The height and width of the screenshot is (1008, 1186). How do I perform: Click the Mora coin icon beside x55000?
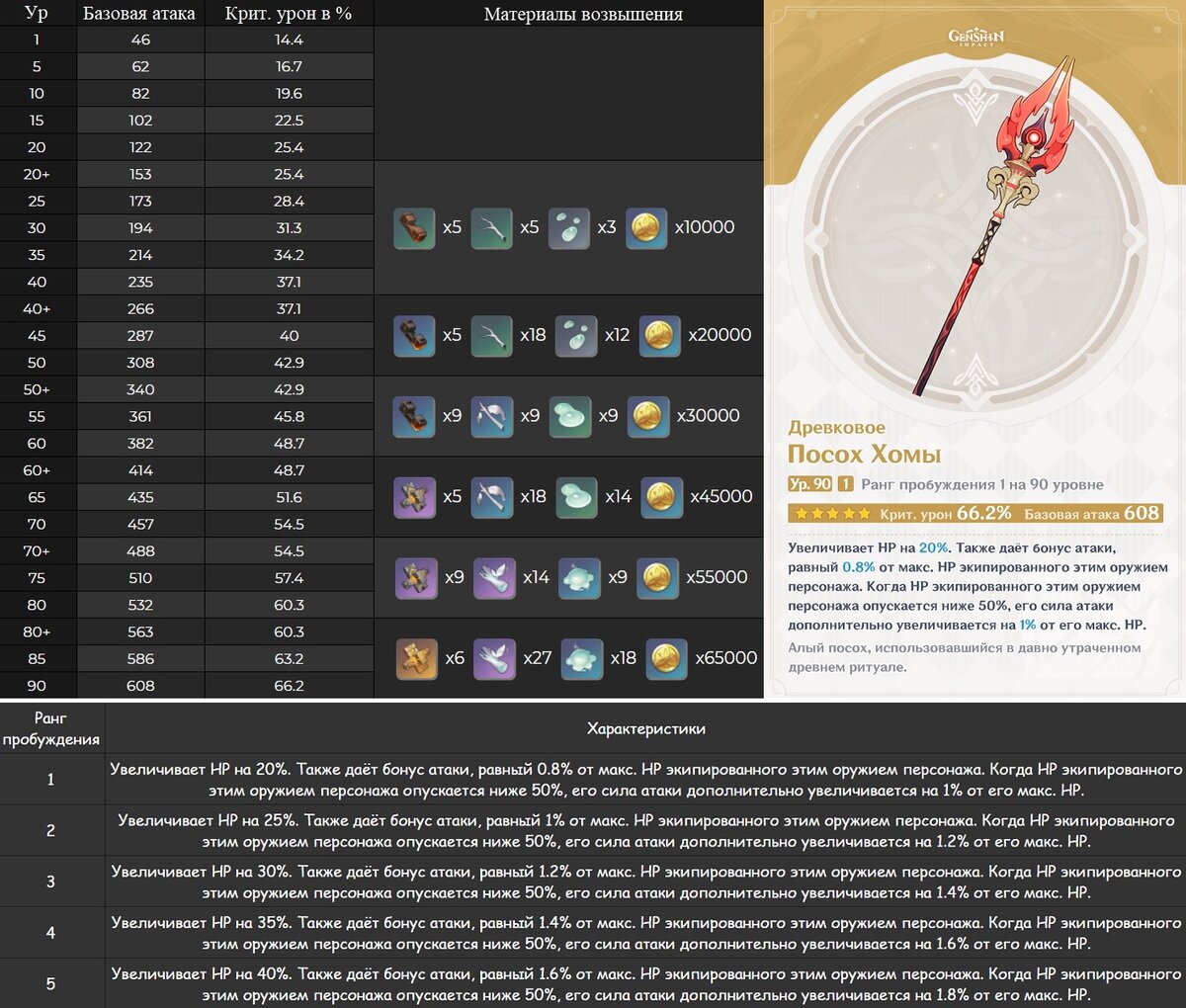pyautogui.click(x=657, y=579)
